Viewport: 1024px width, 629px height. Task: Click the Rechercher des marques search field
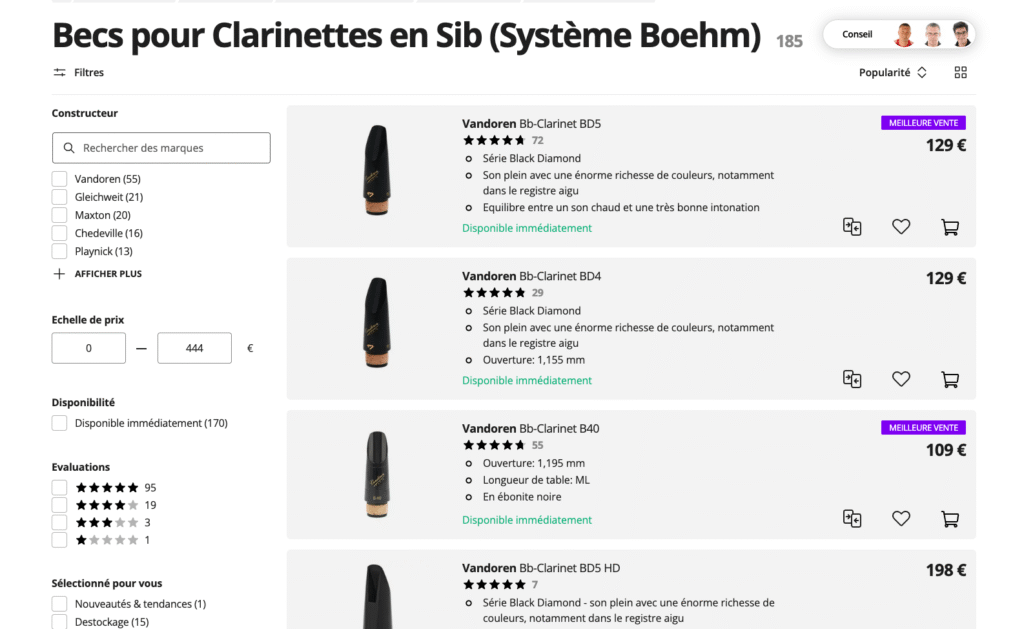[x=161, y=147]
